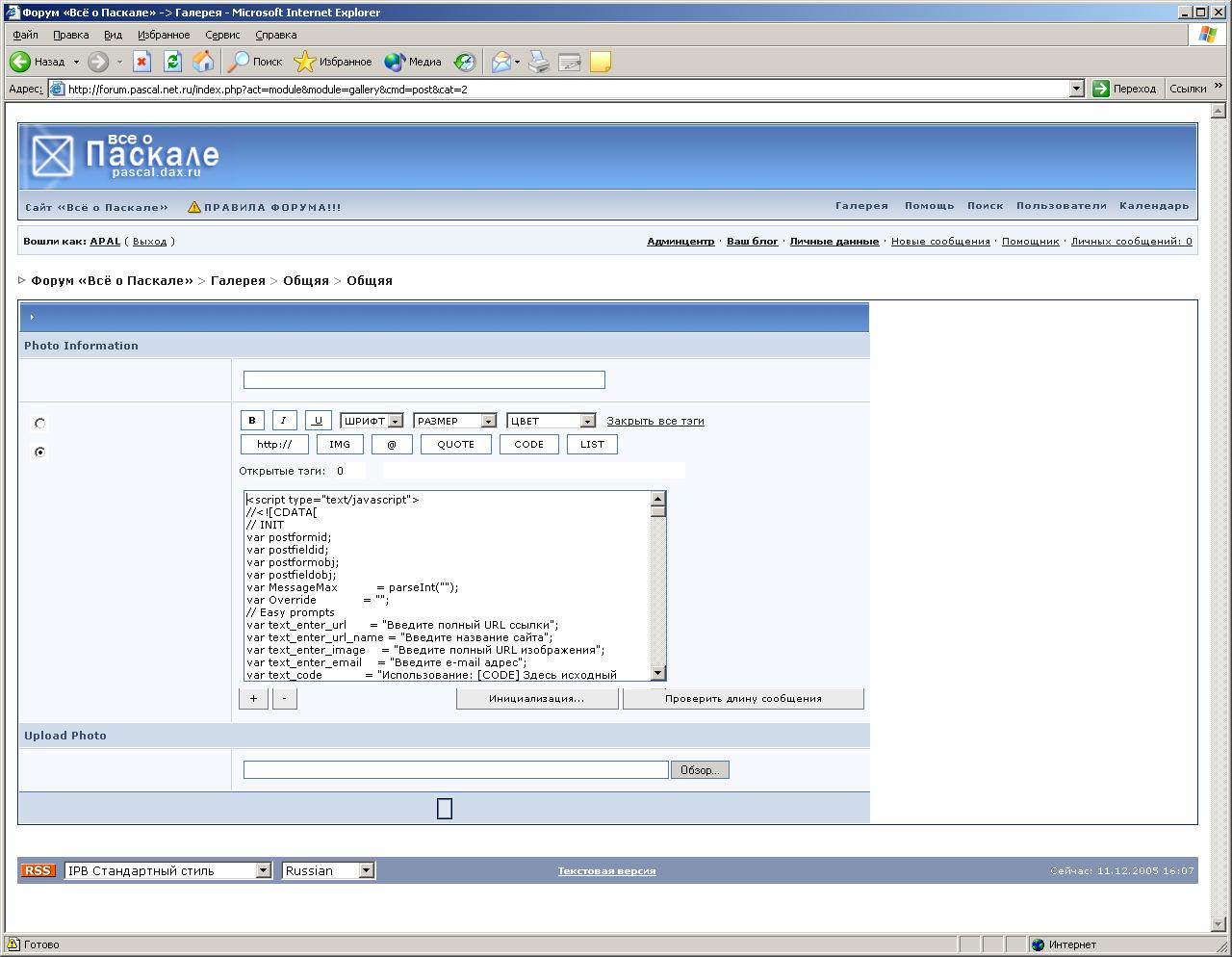The image size is (1232, 957).
Task: Open the Избранное menu in menu bar
Action: pos(164,35)
